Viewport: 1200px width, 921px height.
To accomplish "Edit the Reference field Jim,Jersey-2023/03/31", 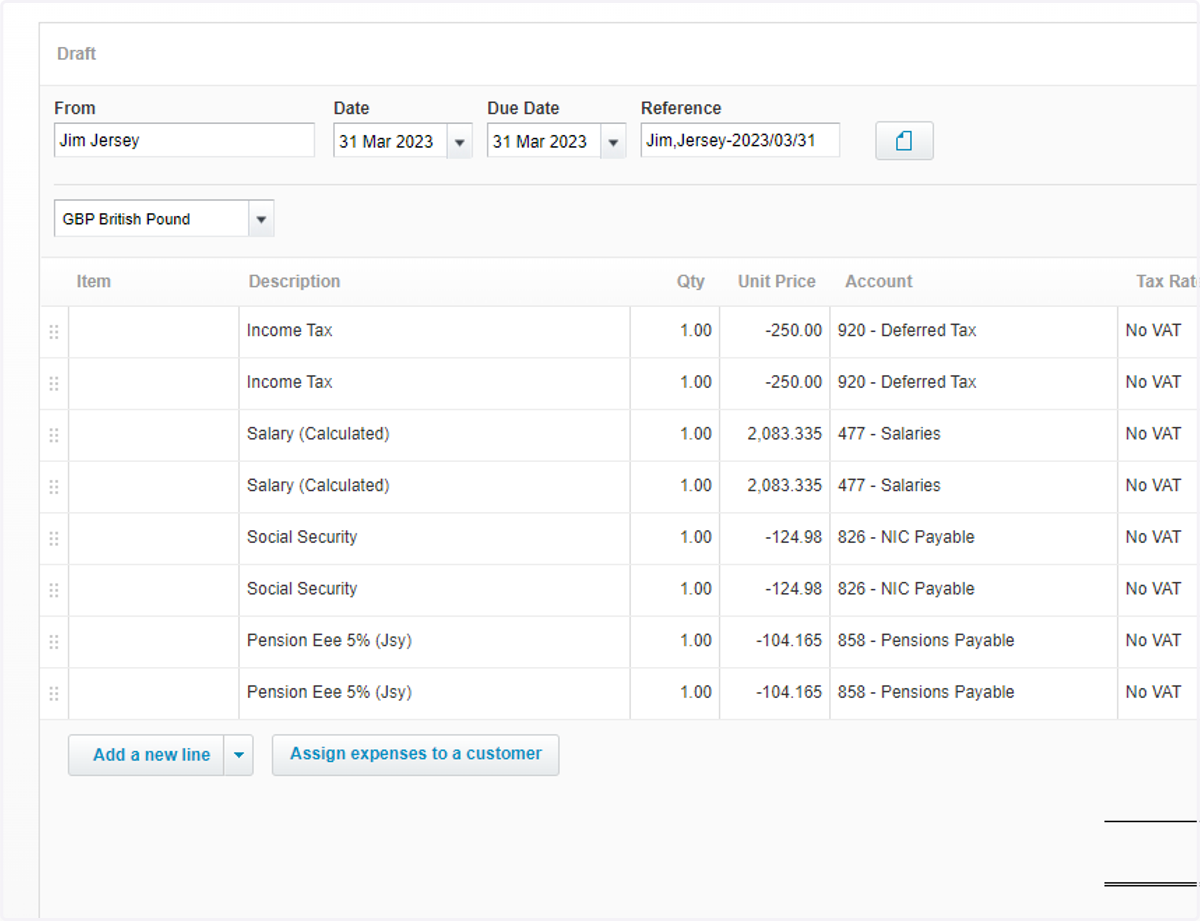I will point(740,140).
